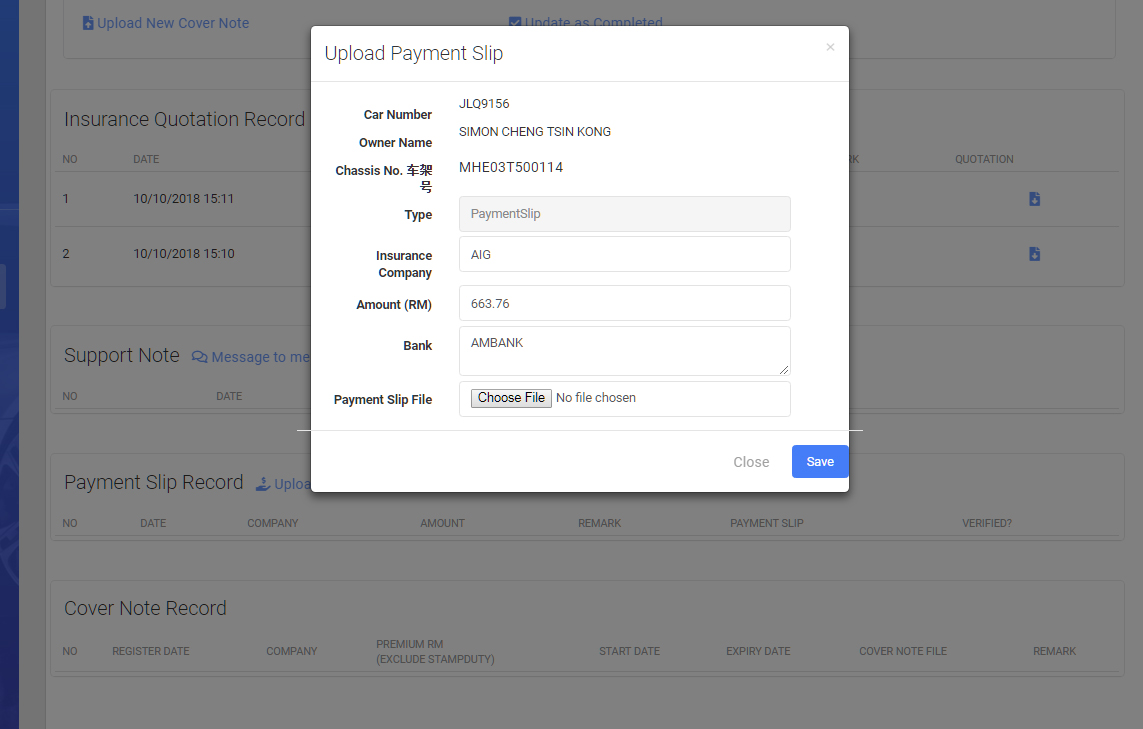Tick the Update as Completed check icon
This screenshot has height=729, width=1143.
click(515, 23)
